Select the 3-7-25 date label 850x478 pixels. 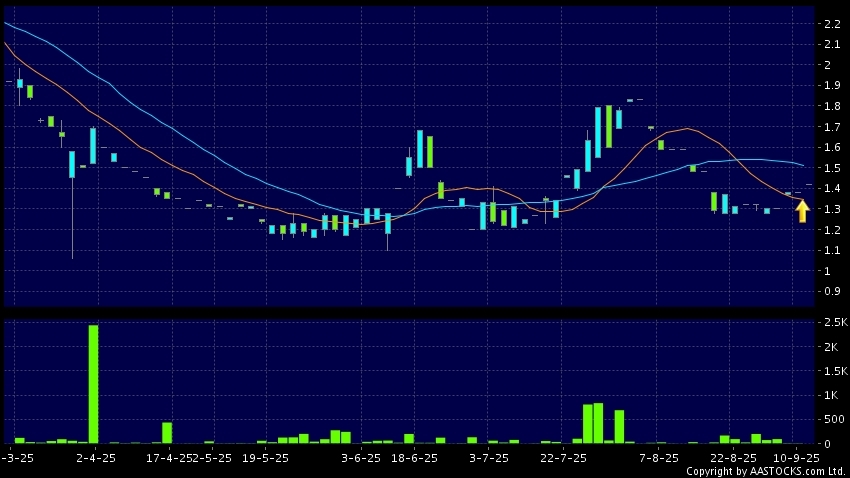(489, 458)
